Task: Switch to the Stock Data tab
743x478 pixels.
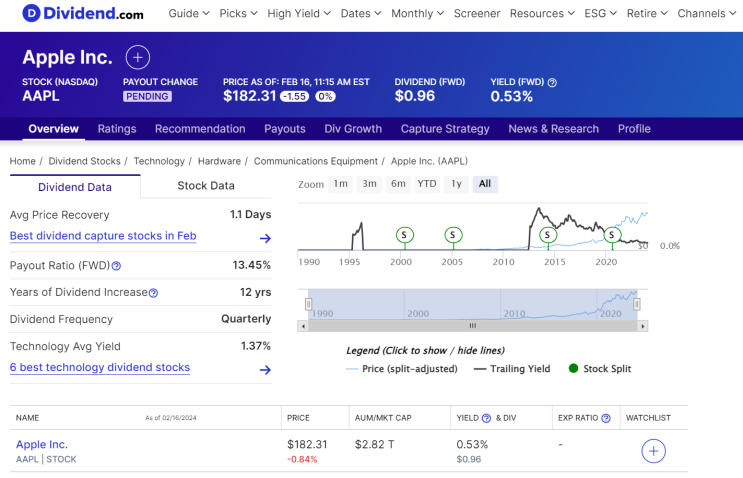Action: point(206,186)
